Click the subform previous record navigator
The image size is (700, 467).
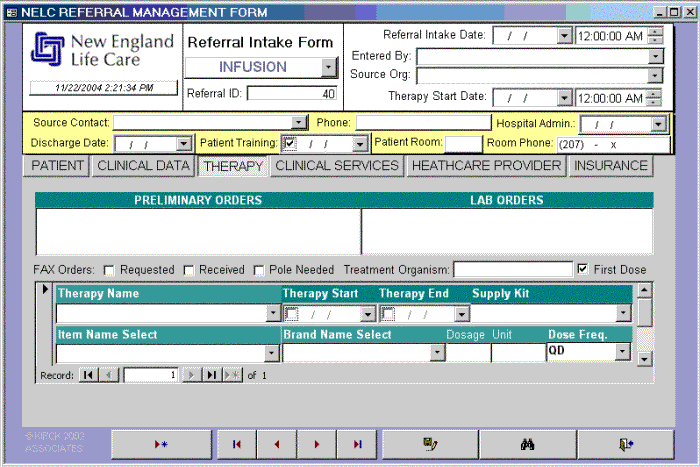(x=108, y=375)
